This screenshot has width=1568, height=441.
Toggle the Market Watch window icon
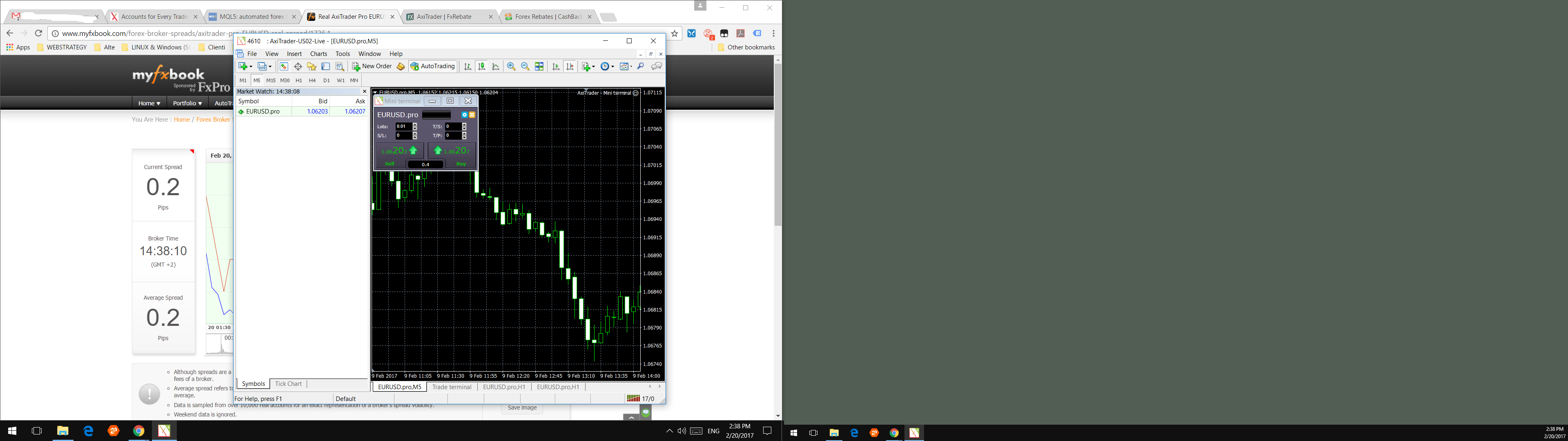tap(284, 67)
